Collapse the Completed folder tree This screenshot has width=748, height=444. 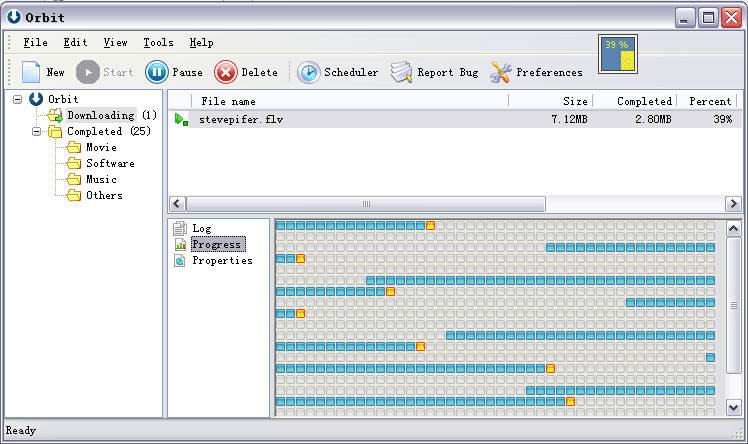(x=36, y=131)
